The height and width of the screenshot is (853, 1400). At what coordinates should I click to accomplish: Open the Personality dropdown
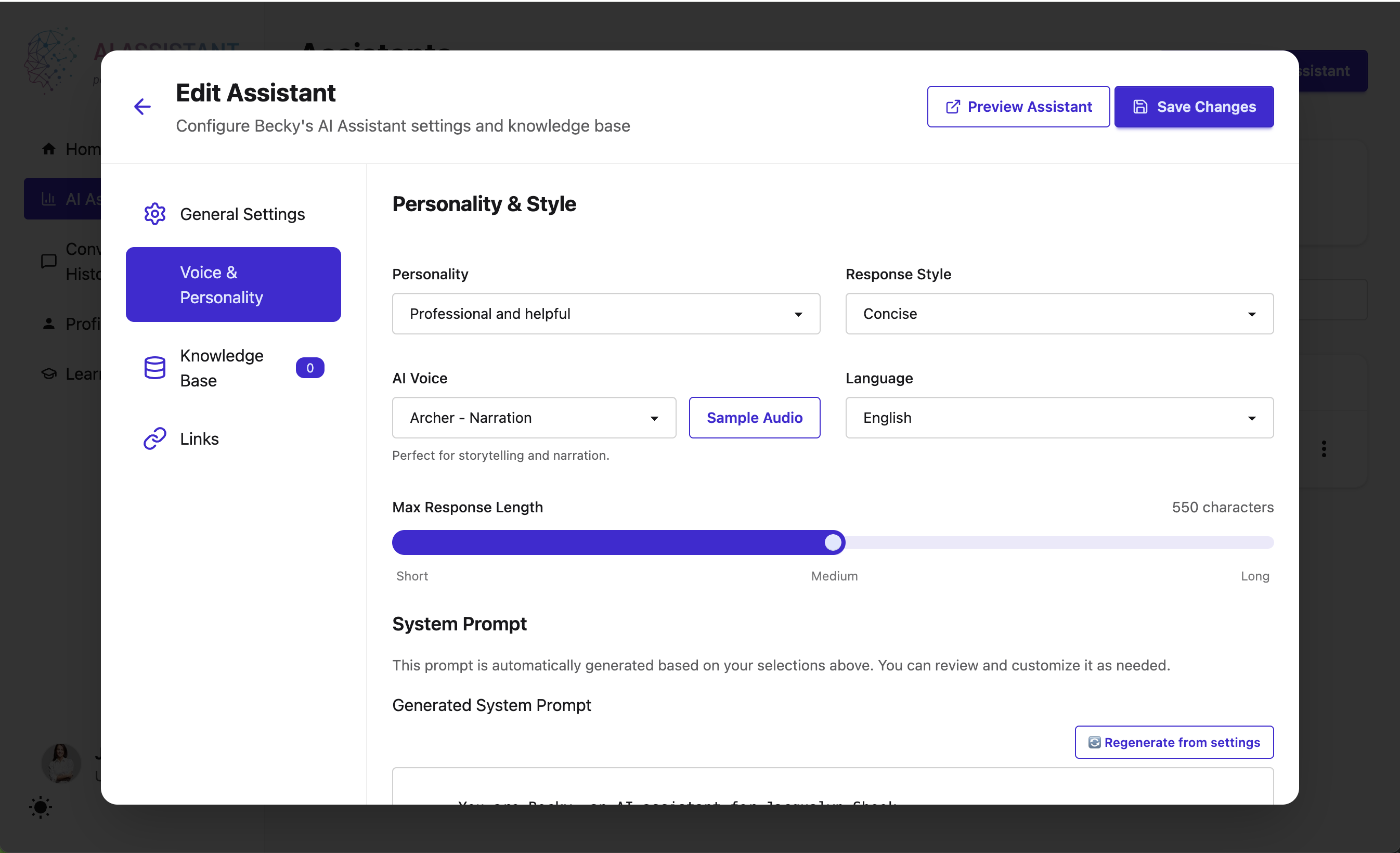coord(606,314)
